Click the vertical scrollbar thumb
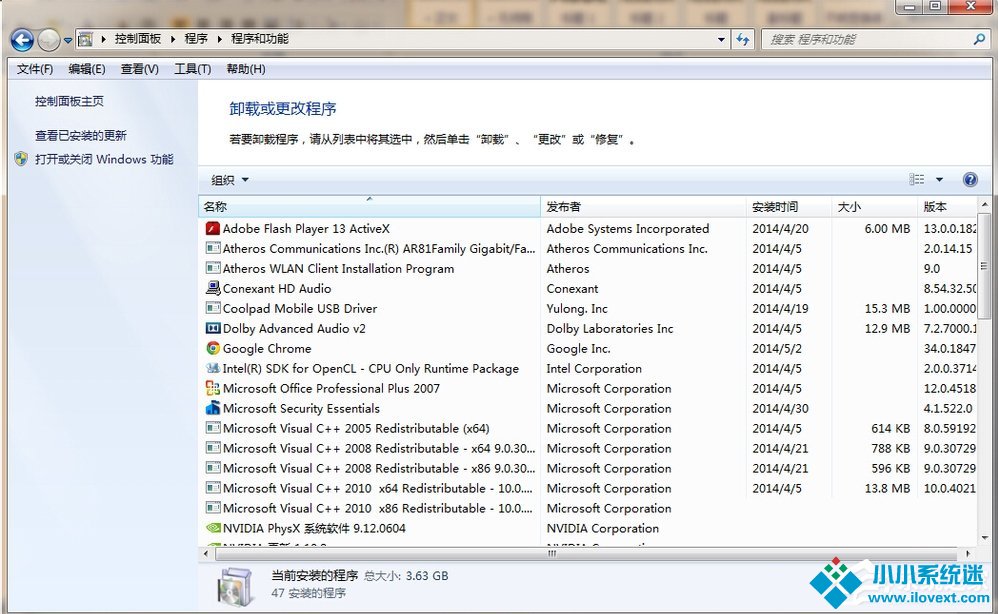This screenshot has height=614, width=998. pos(984,266)
